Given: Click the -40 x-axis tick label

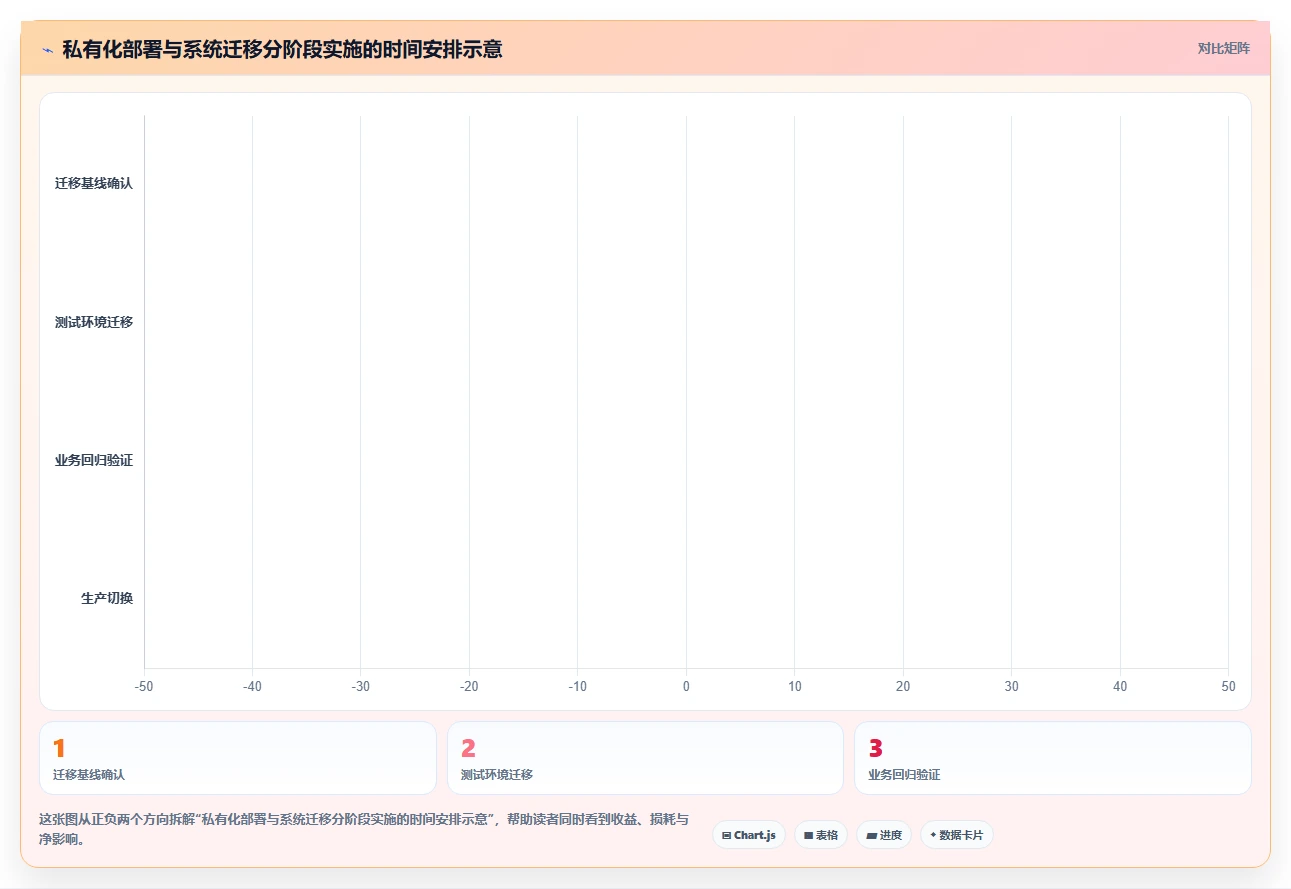Looking at the screenshot, I should tap(252, 687).
